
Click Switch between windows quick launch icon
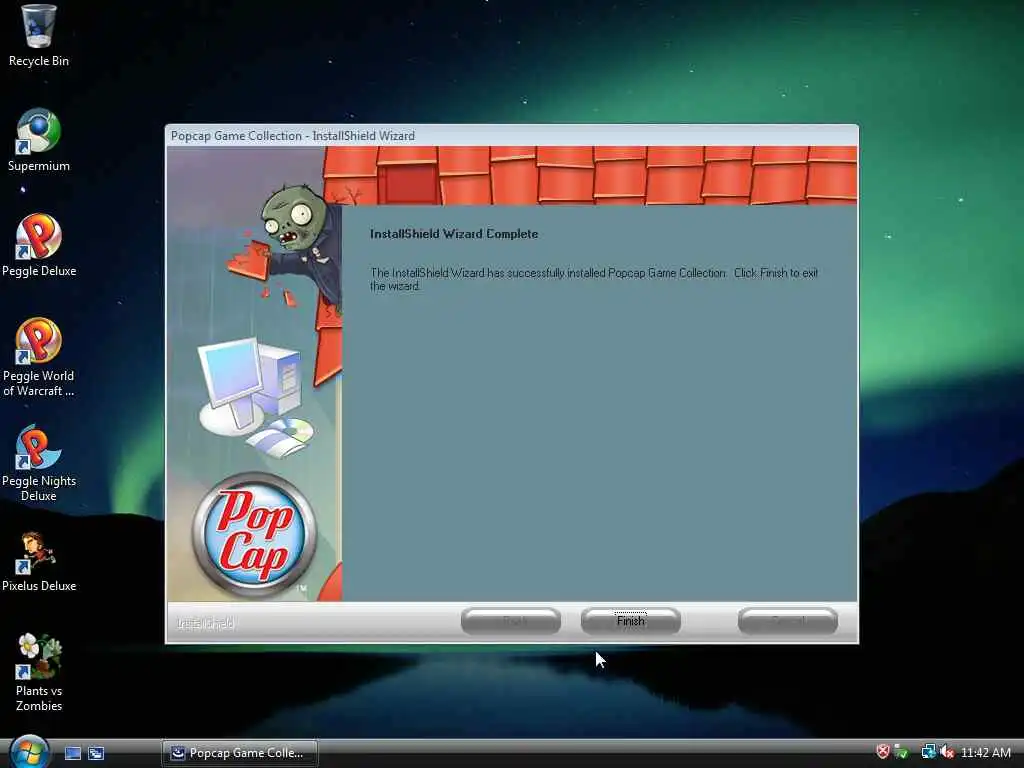coord(96,753)
